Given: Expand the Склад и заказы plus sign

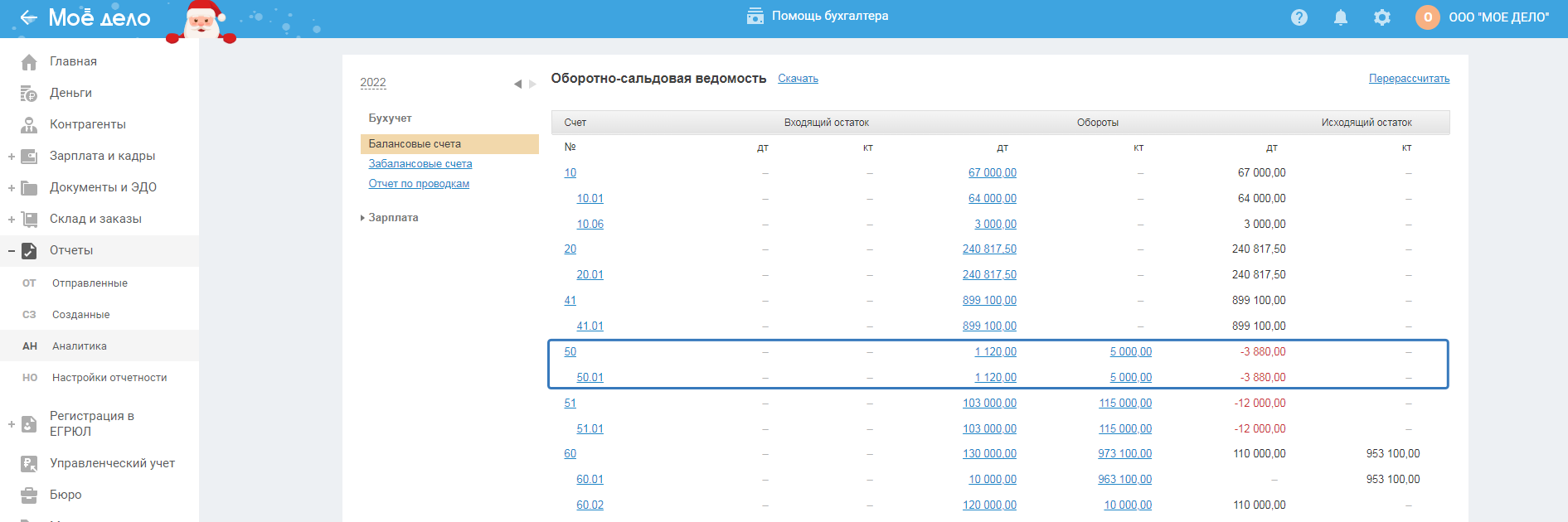Looking at the screenshot, I should tap(12, 220).
